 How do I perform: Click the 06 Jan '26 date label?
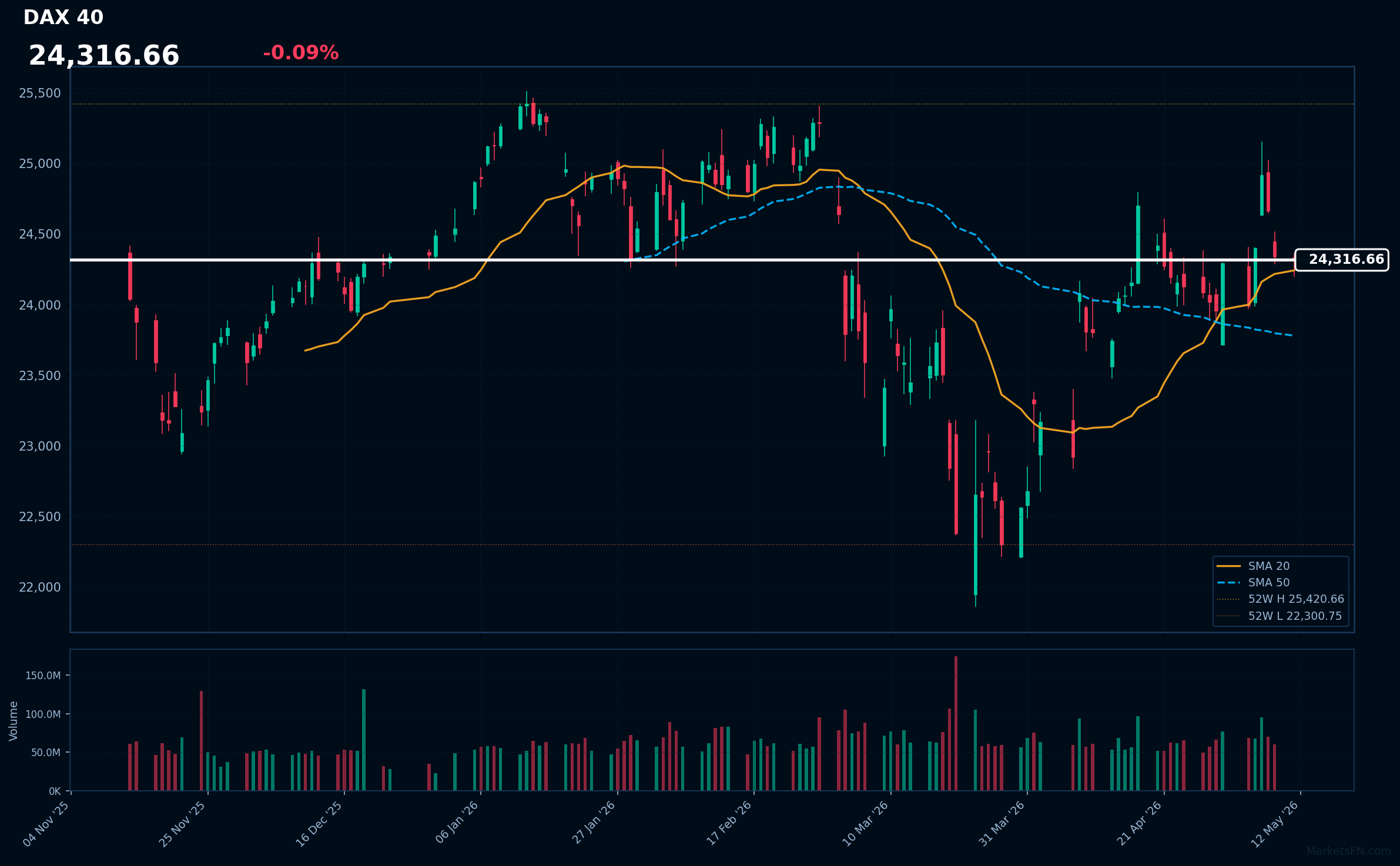coord(457,823)
